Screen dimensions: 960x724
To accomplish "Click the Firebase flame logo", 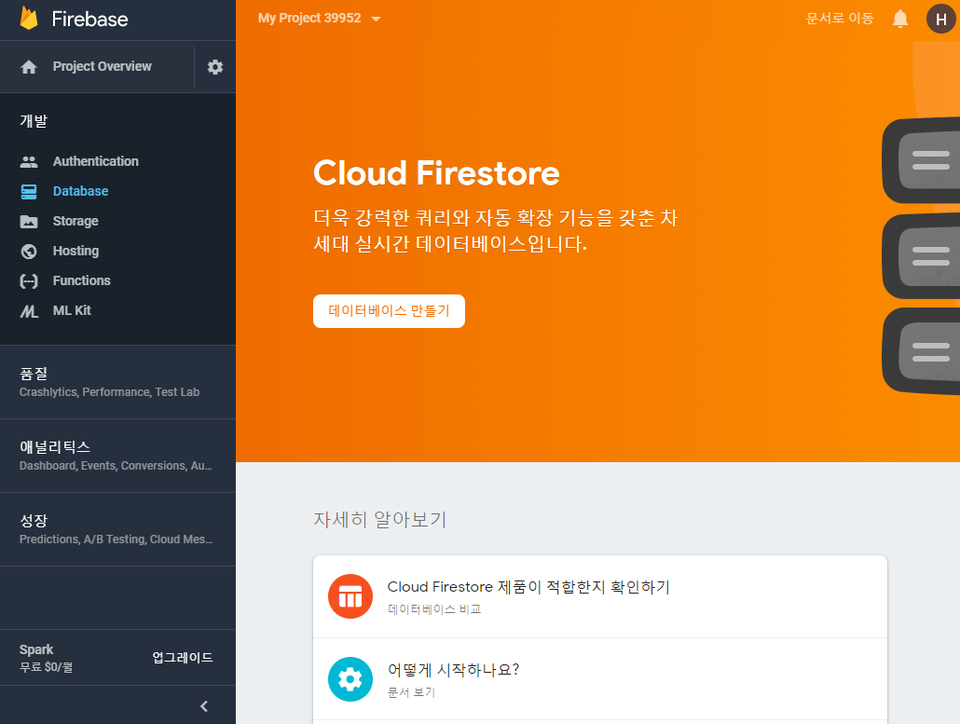I will (29, 18).
